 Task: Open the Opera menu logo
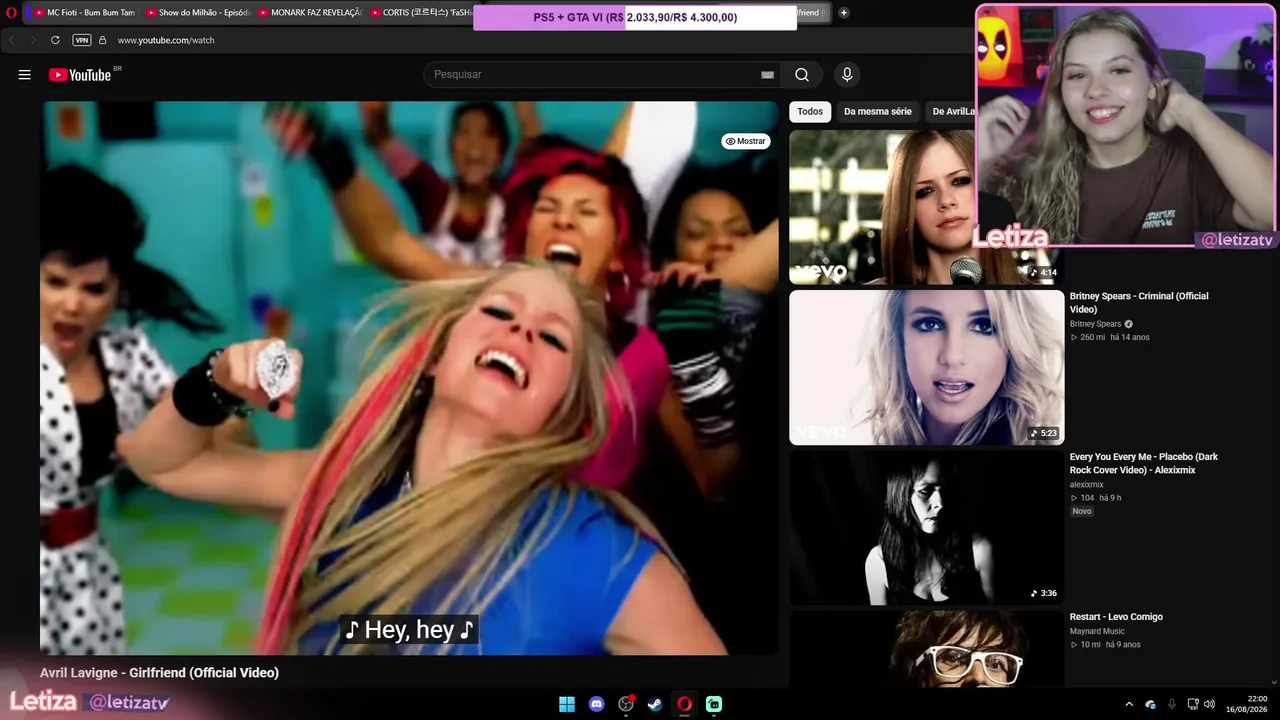point(12,13)
